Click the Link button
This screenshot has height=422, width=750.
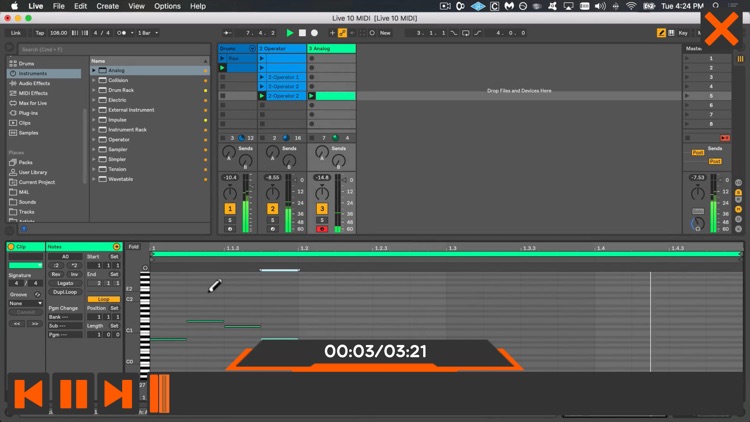coord(16,33)
